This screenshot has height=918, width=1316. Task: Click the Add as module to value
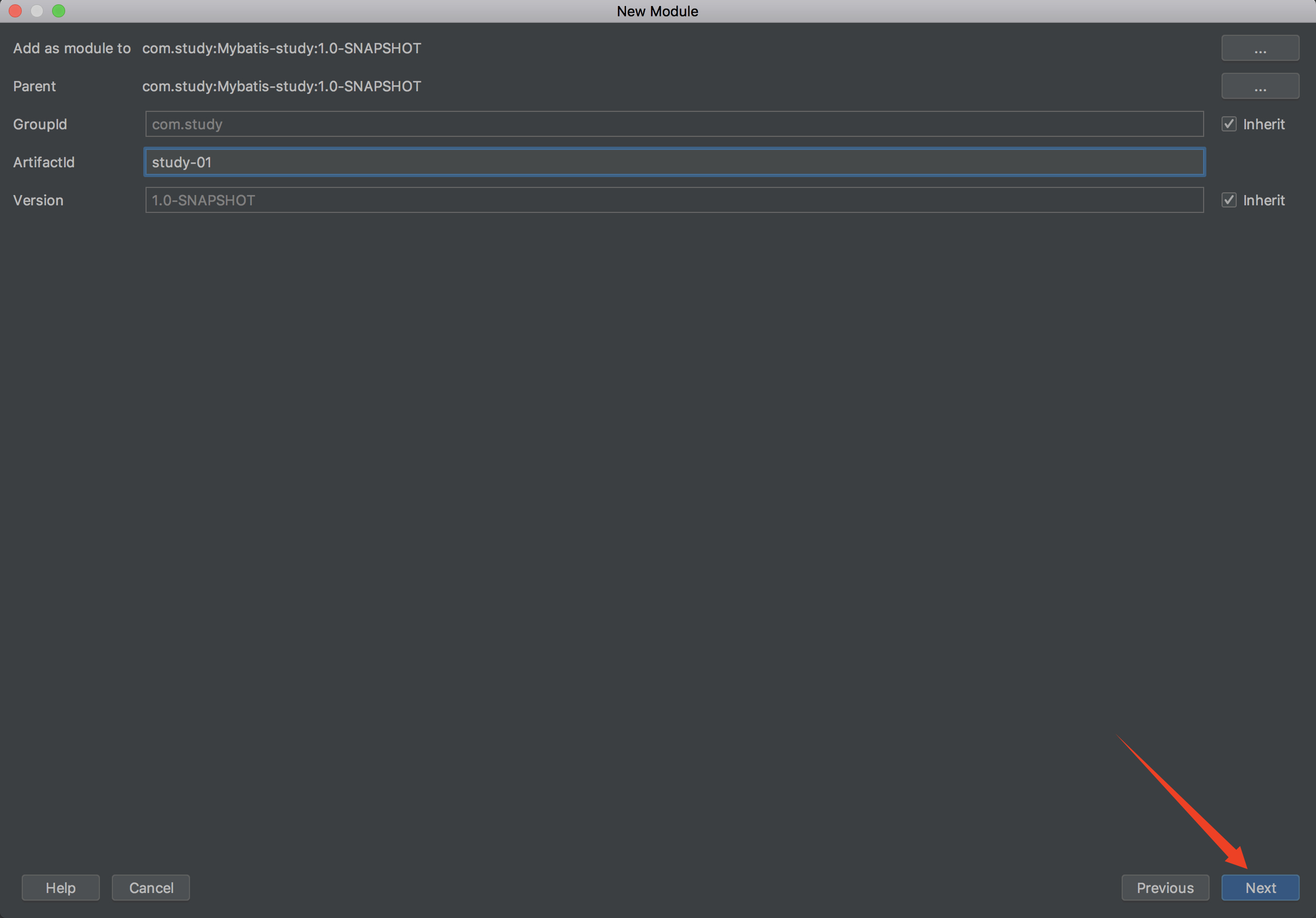[x=281, y=48]
